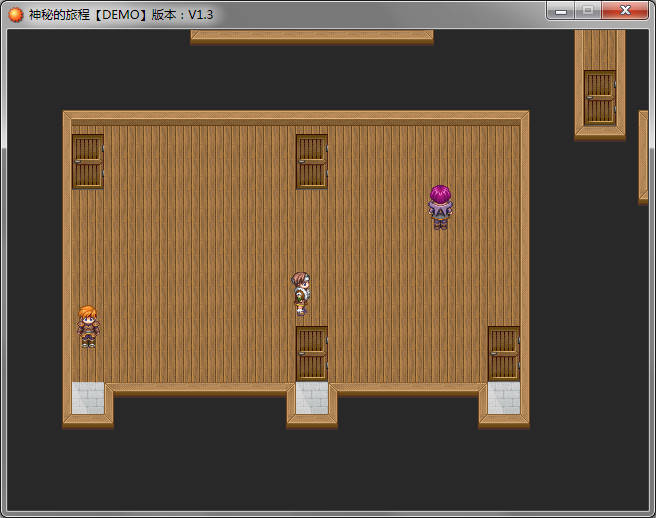Screen dimensions: 656x518
Task: Click the wooden wall fragment at right edge
Action: [643, 155]
